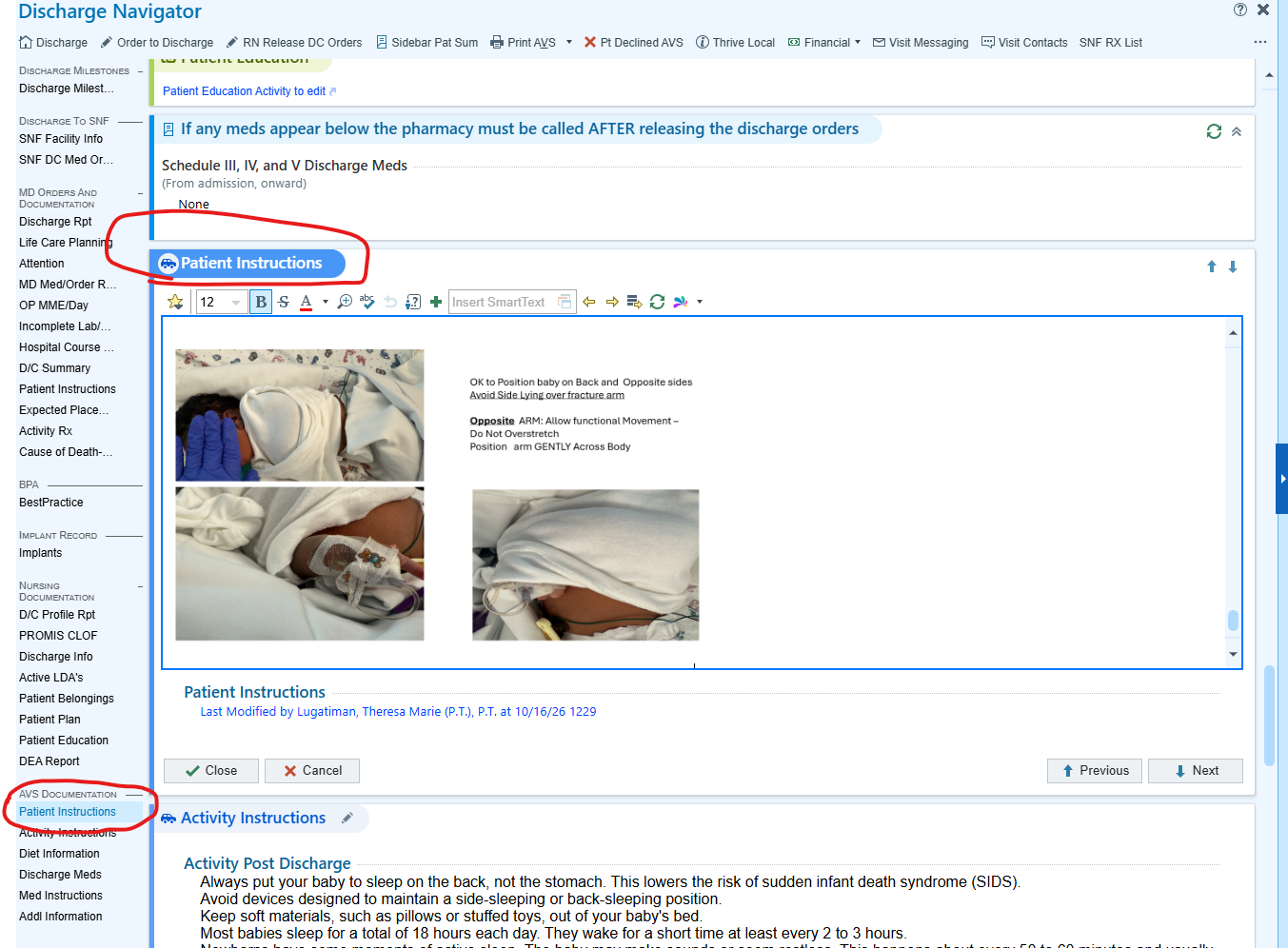
Task: Click the colorful sparkle icon in editor toolbar
Action: coord(681,302)
